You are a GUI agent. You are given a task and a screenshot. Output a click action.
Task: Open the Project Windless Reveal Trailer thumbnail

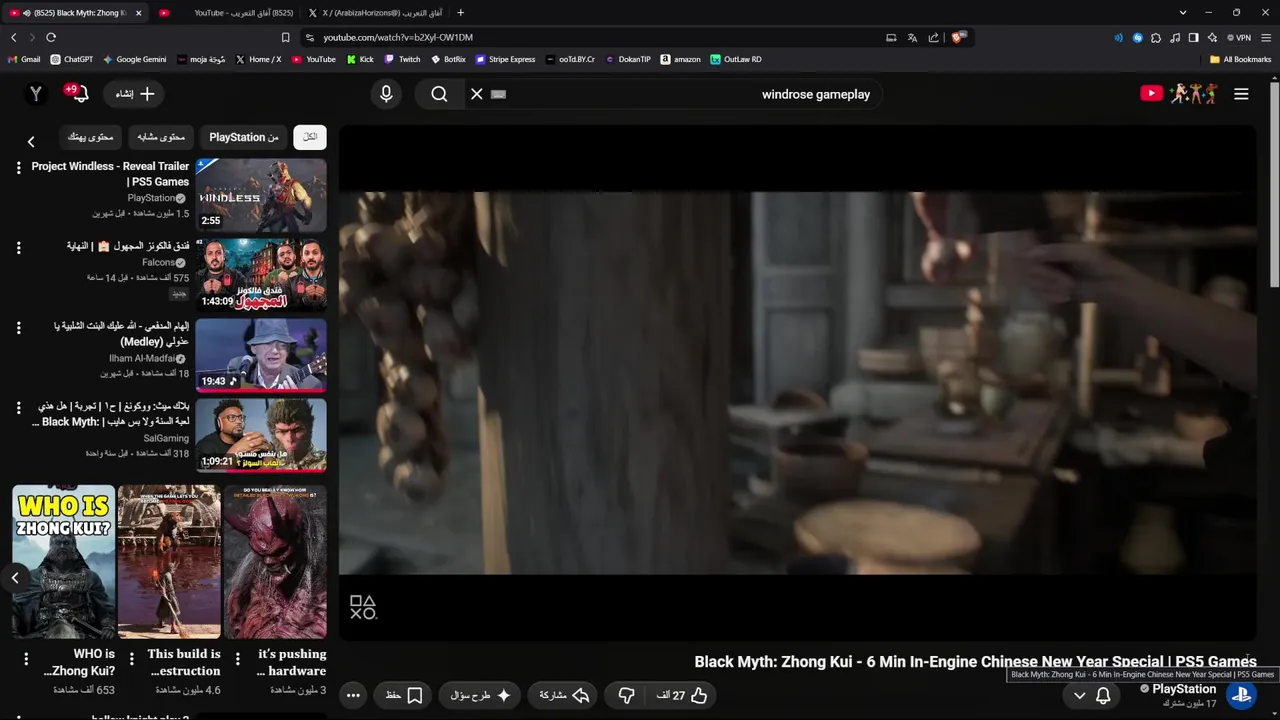pyautogui.click(x=261, y=195)
